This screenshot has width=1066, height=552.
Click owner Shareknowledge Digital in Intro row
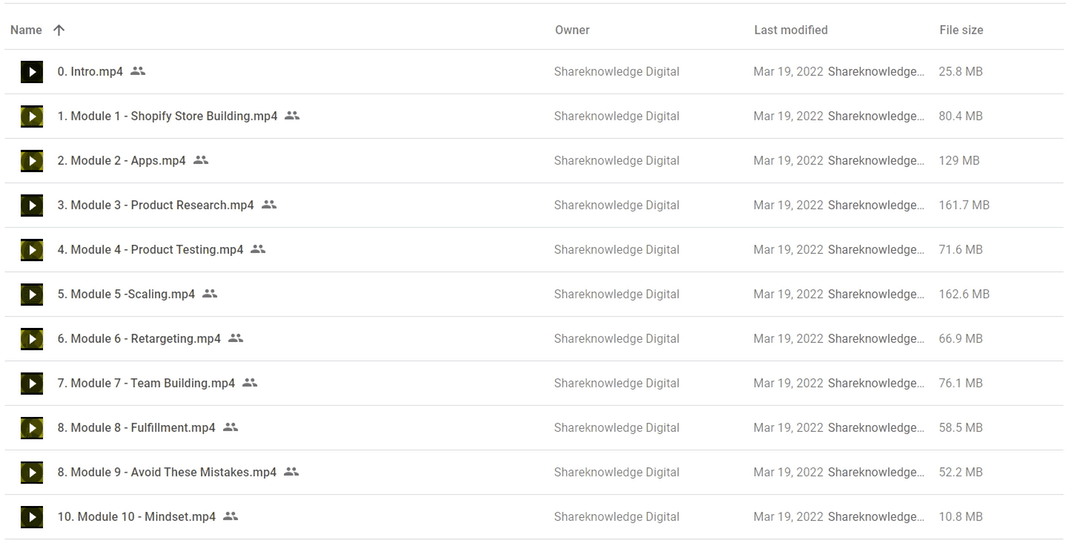point(617,71)
